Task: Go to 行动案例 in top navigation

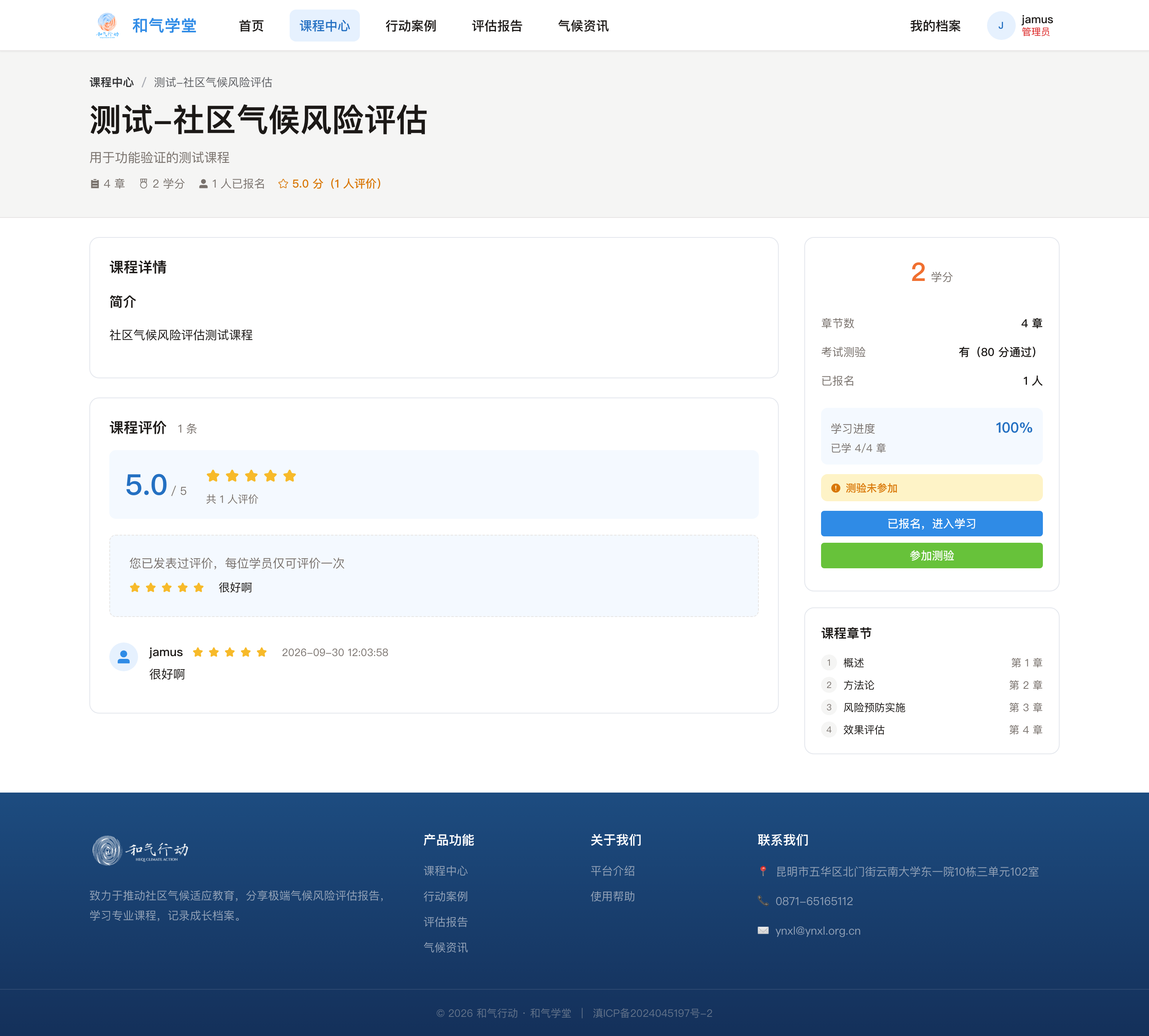Action: (410, 26)
